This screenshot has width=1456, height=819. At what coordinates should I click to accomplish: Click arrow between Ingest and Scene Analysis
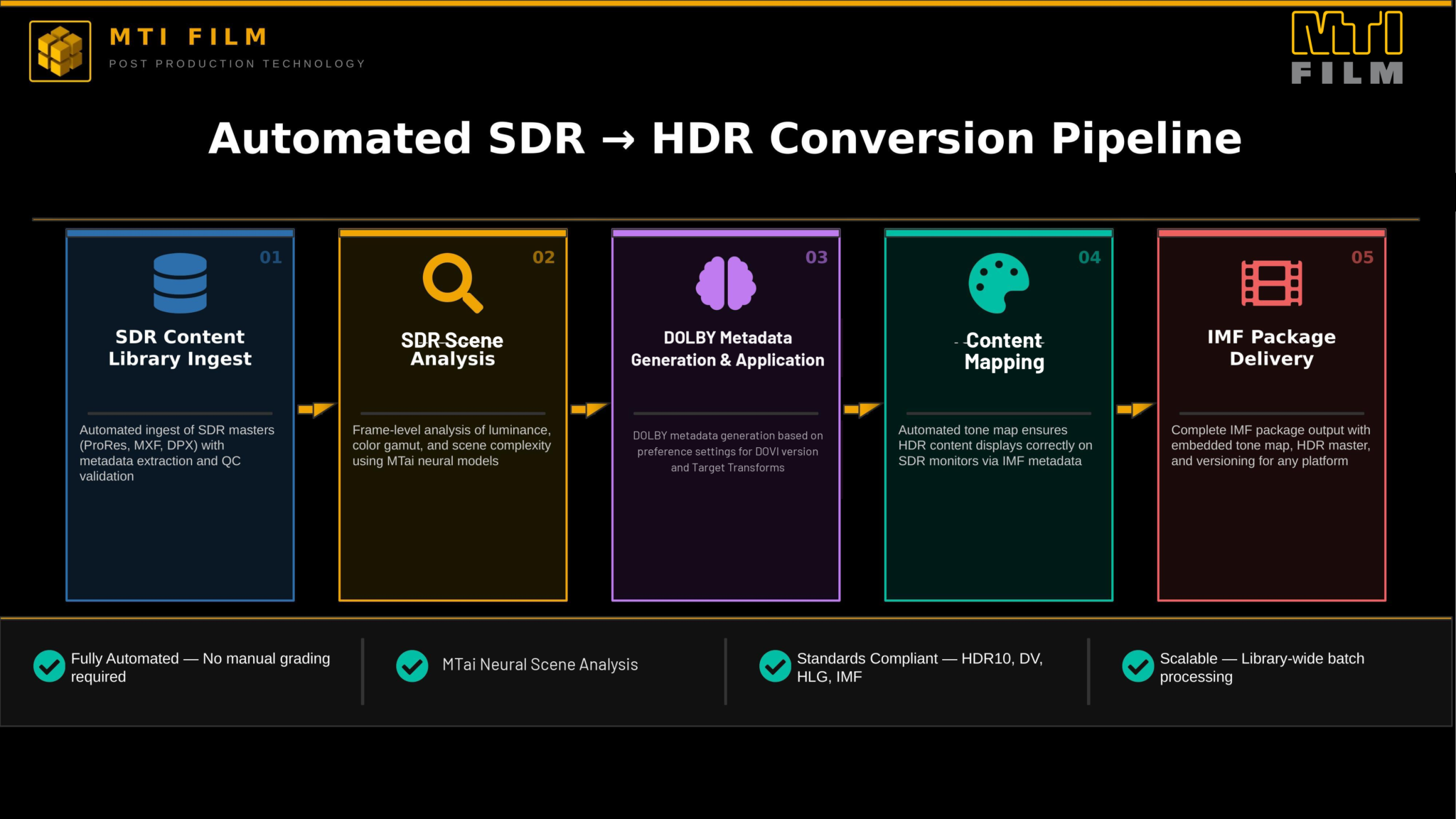(316, 409)
